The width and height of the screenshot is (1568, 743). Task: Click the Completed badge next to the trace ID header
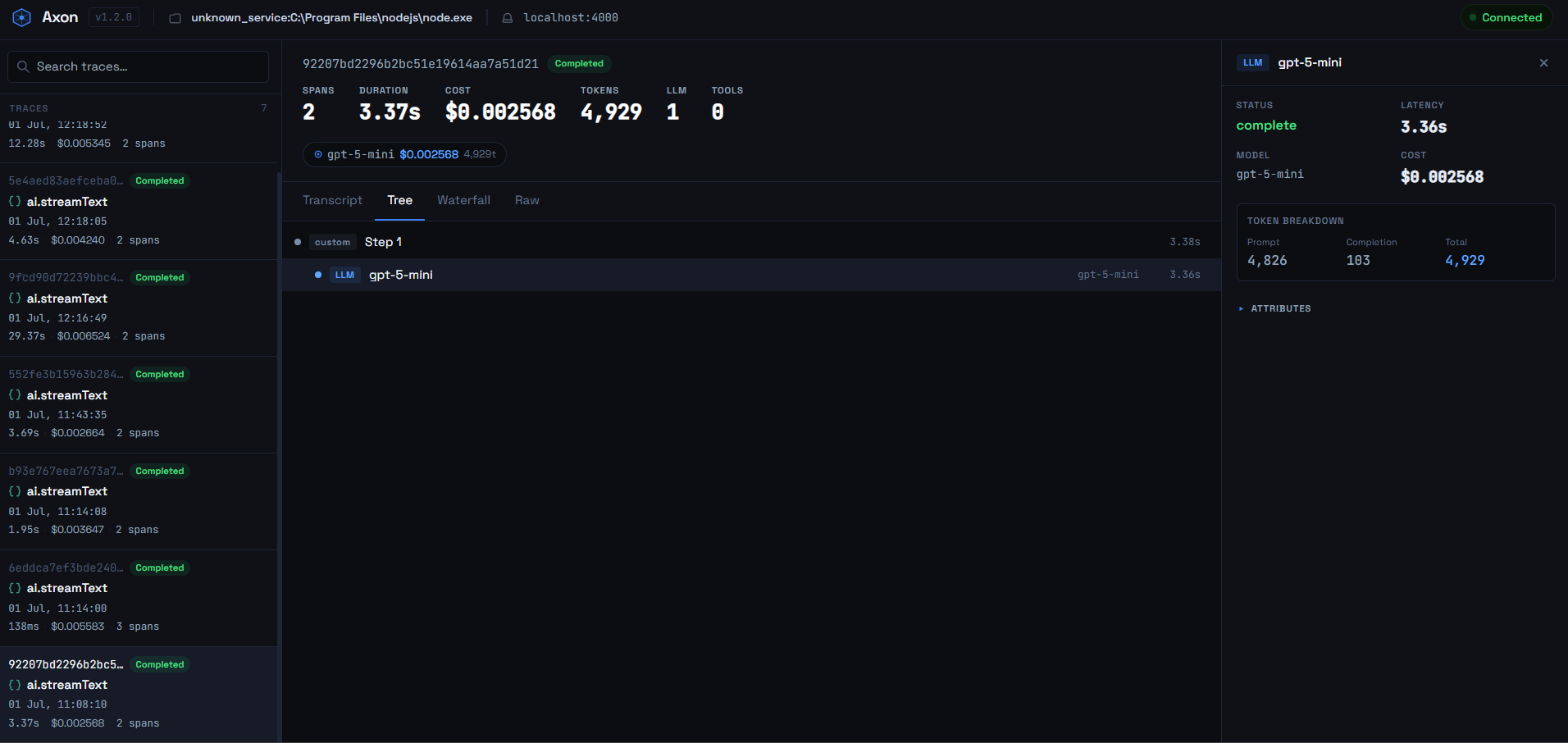tap(579, 64)
